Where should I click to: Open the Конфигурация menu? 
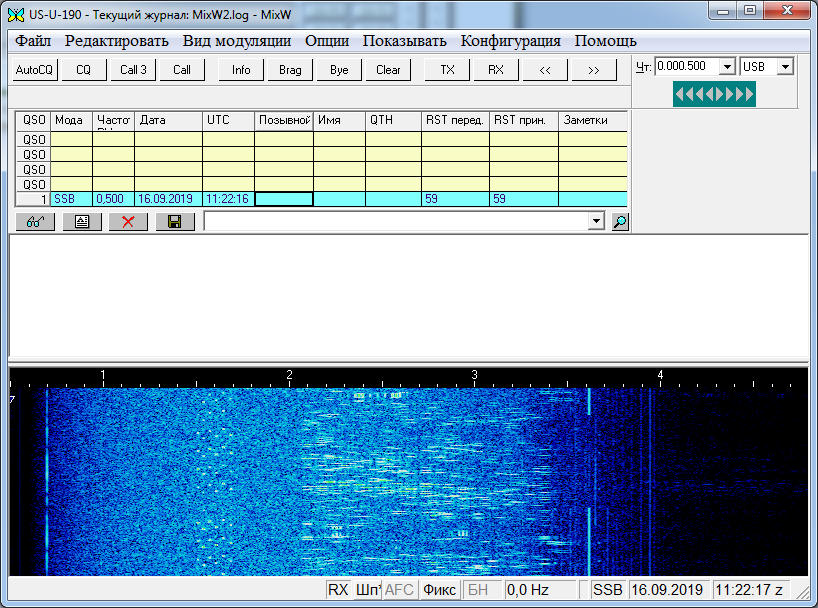point(511,41)
